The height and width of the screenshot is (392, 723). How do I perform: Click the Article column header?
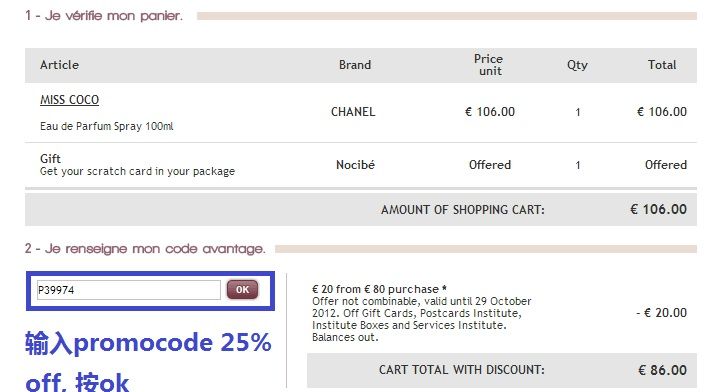(59, 65)
